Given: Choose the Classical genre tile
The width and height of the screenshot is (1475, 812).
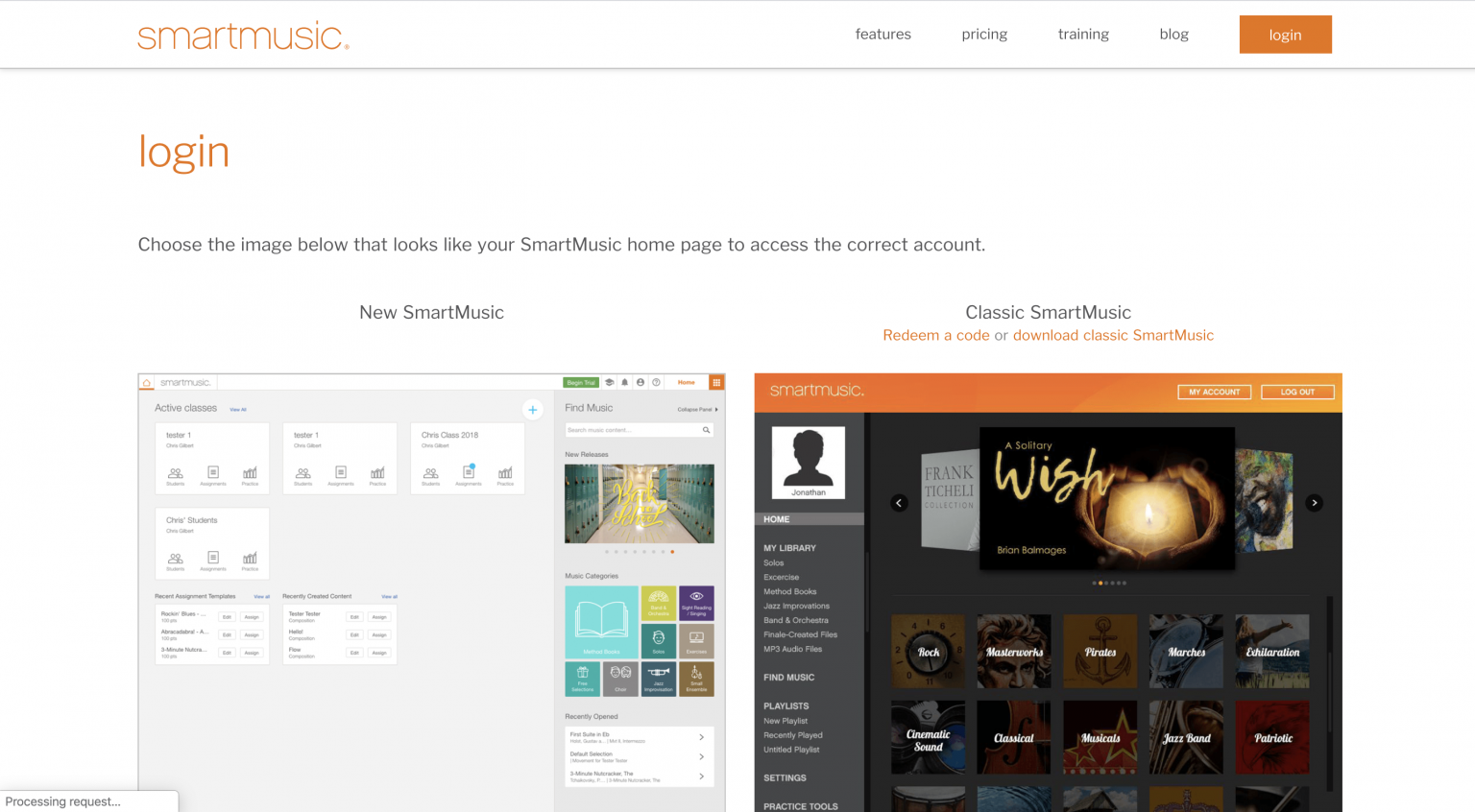Looking at the screenshot, I should click(x=1014, y=737).
